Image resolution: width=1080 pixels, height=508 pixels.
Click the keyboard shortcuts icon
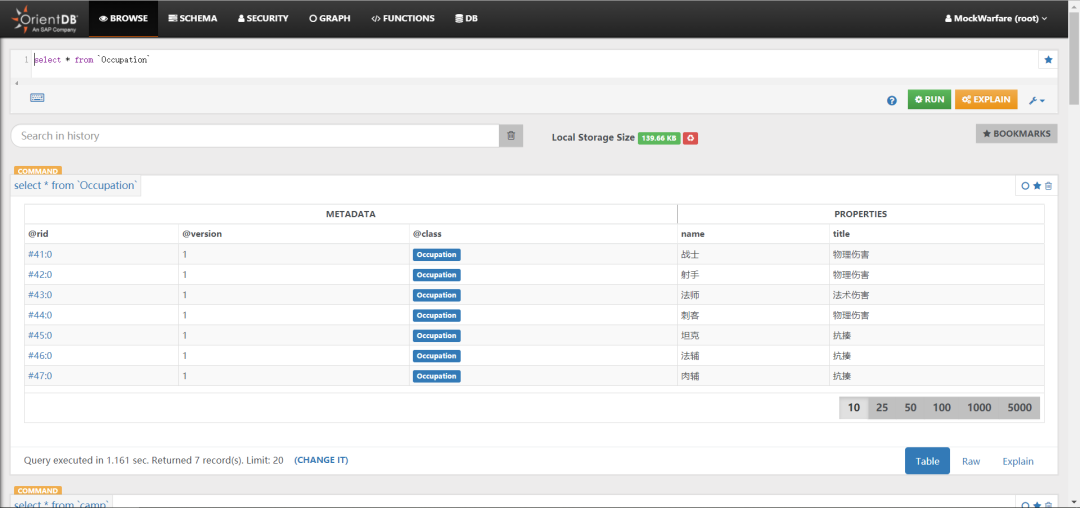pos(37,98)
